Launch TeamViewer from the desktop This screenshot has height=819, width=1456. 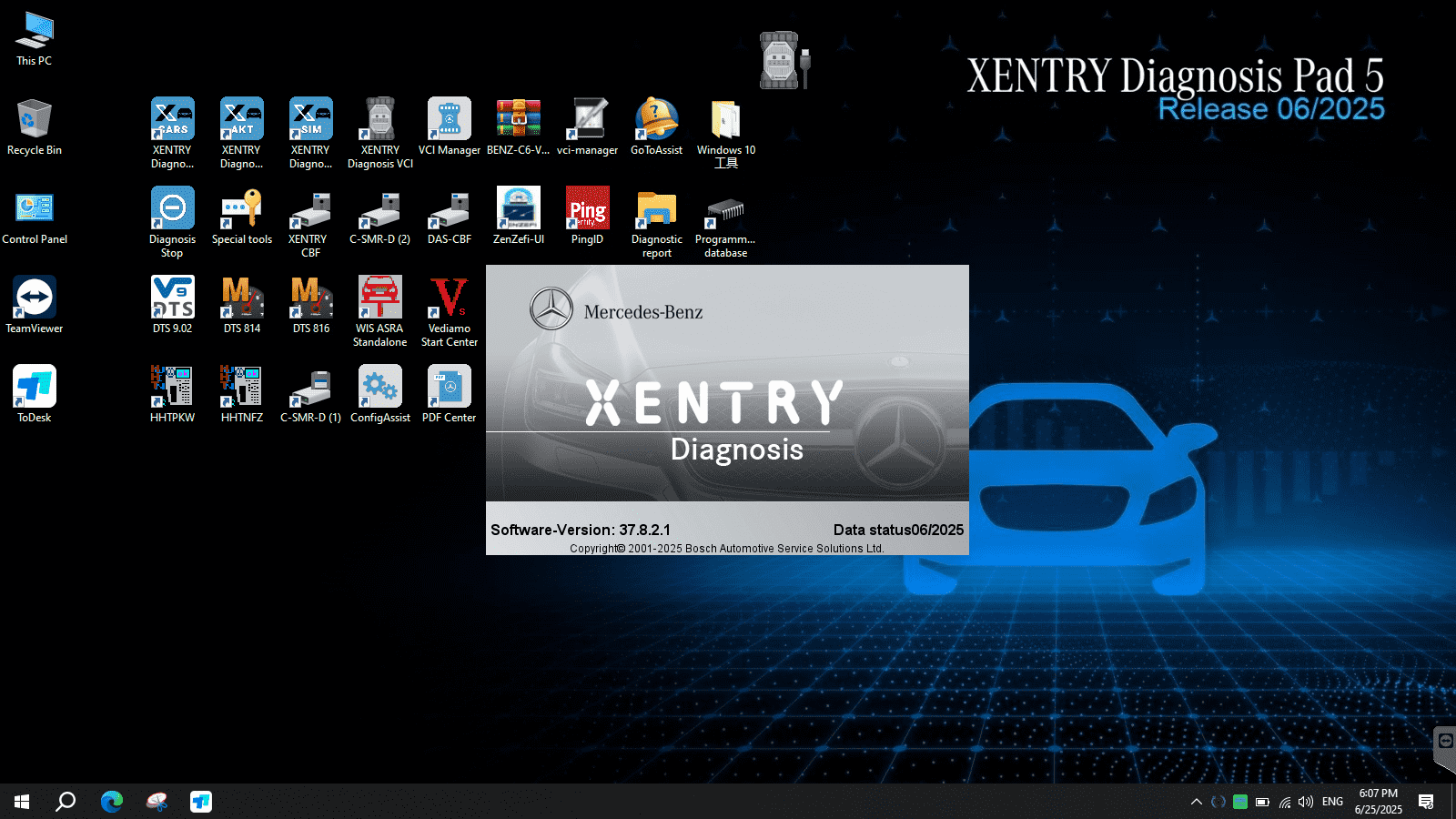35,306
